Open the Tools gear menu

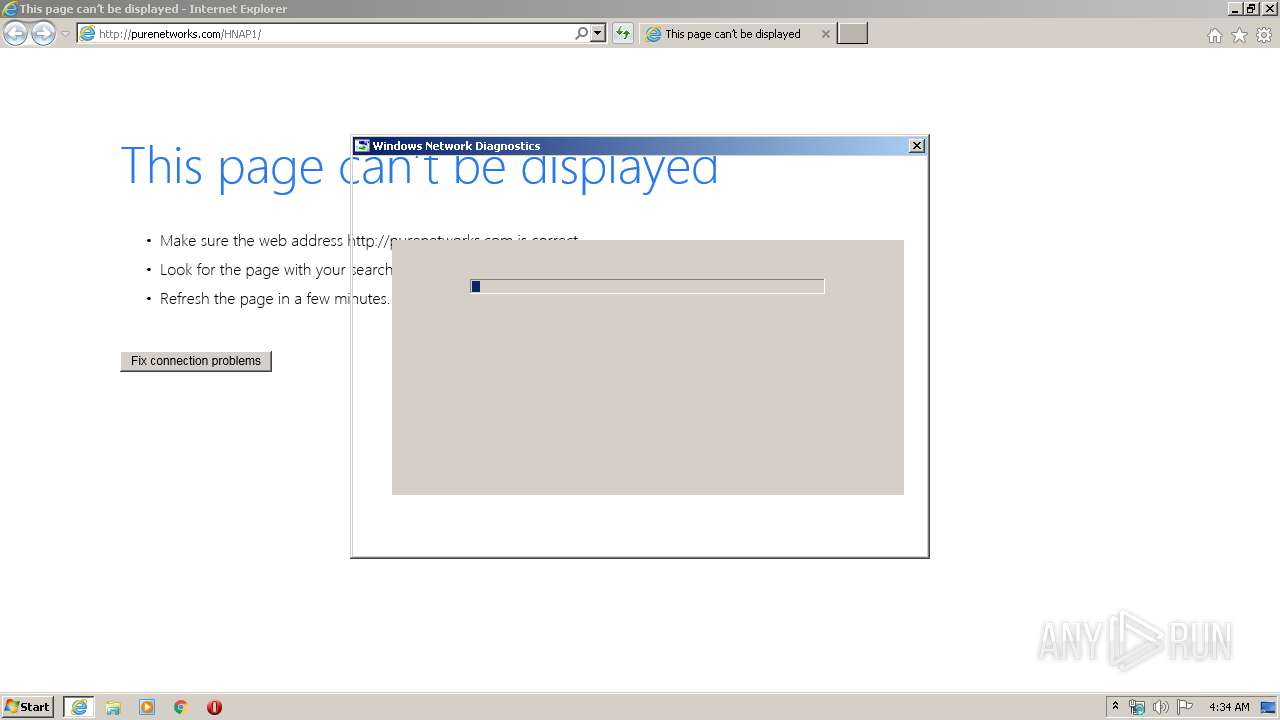pos(1264,35)
